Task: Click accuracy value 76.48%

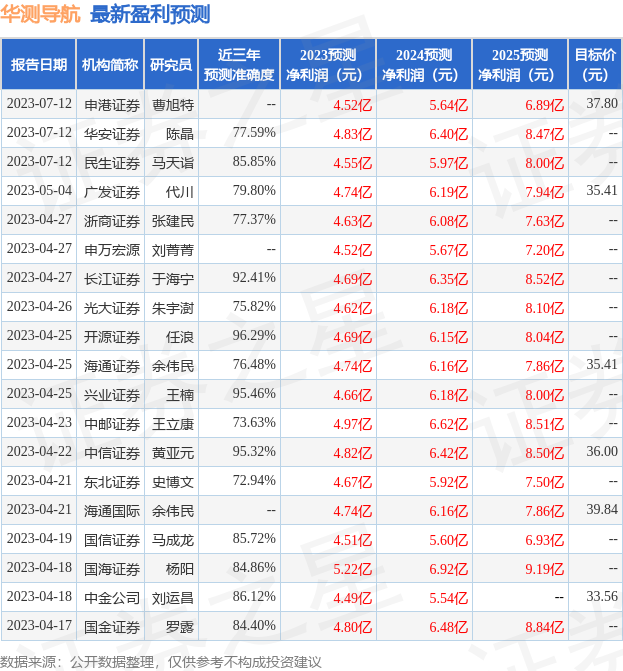Action: point(254,365)
